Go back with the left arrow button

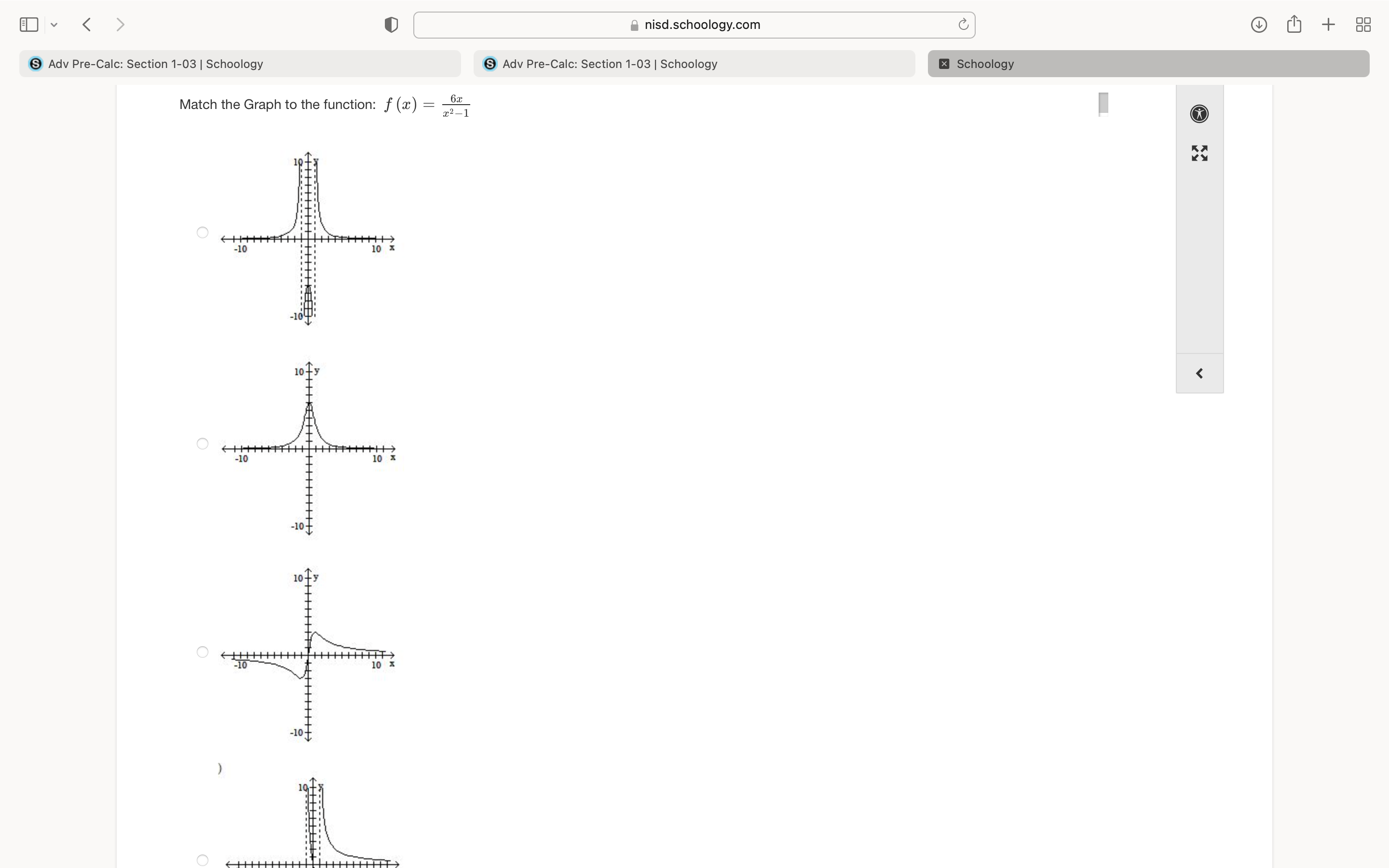click(x=87, y=25)
